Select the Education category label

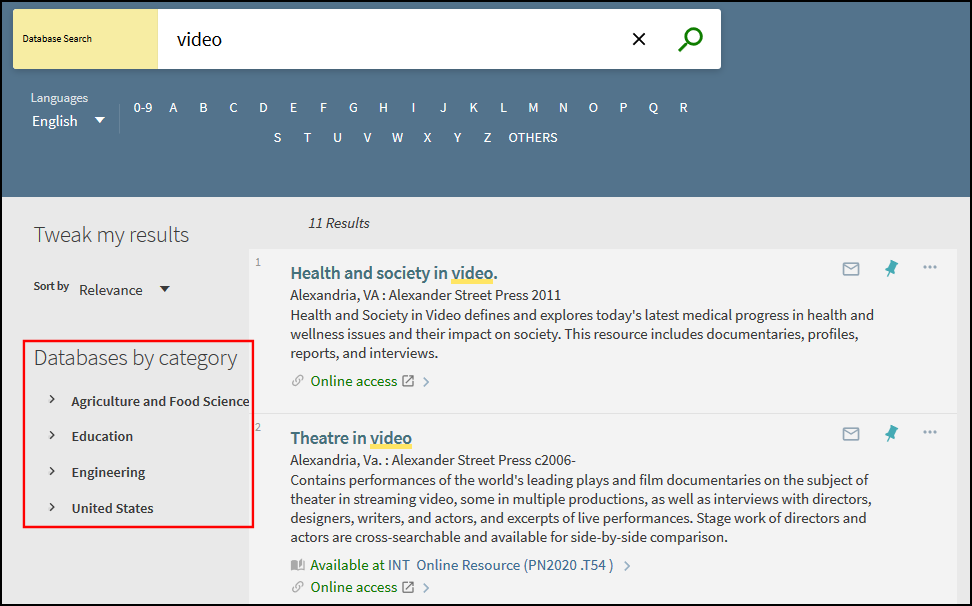pyautogui.click(x=102, y=436)
